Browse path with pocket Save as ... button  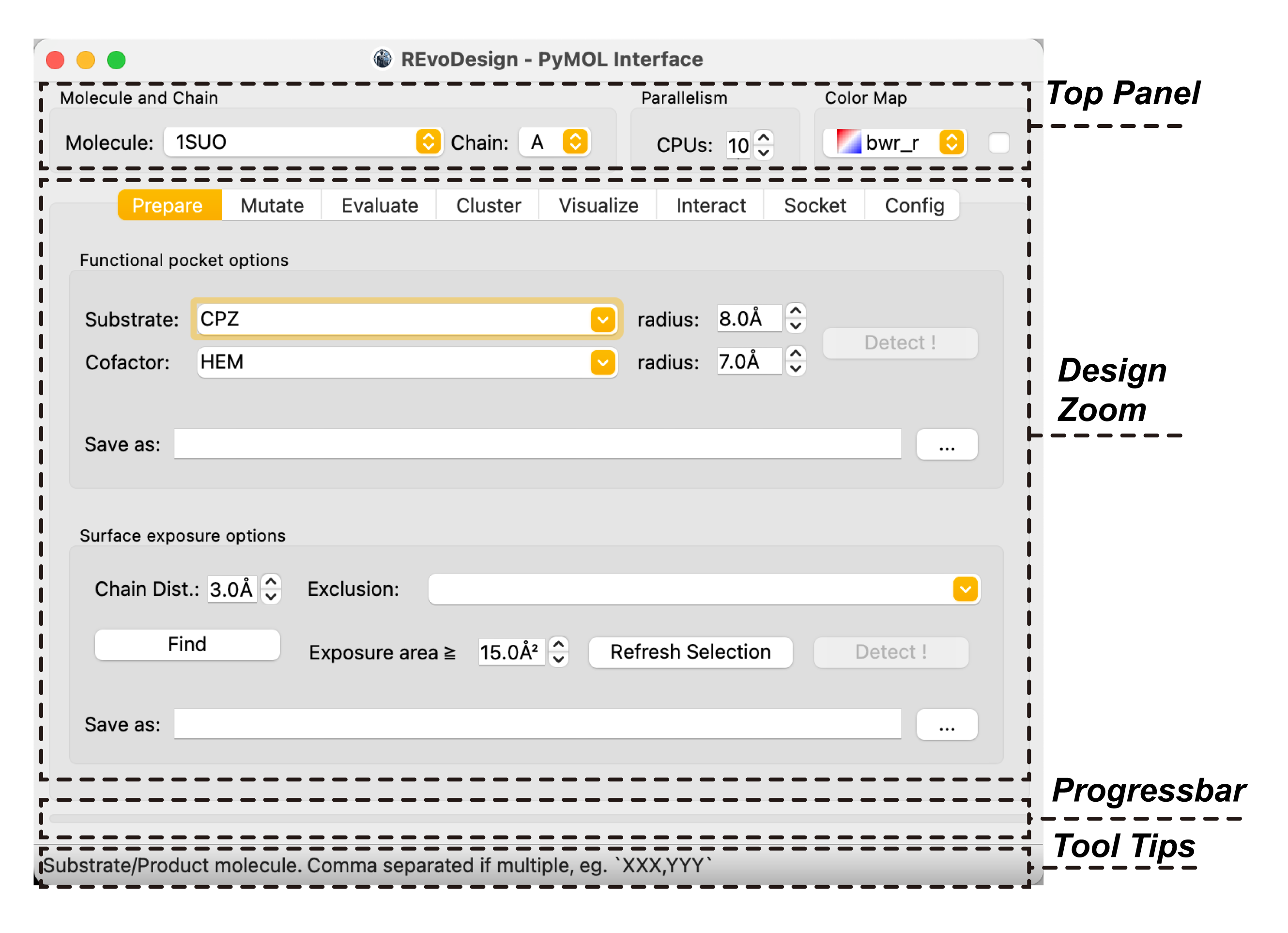pos(947,444)
